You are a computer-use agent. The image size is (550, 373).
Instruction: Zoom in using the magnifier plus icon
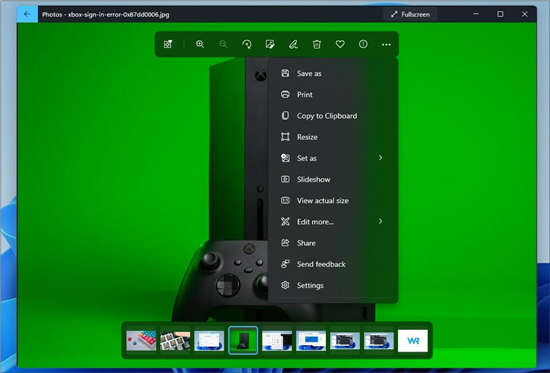tap(200, 44)
